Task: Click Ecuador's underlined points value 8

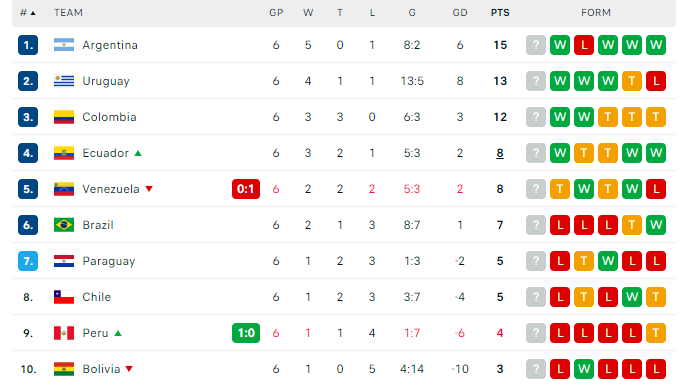Action: pyautogui.click(x=500, y=153)
